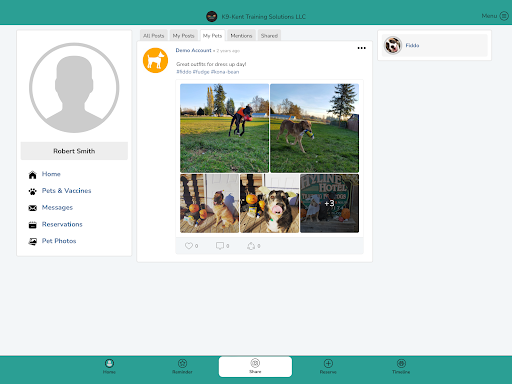
Task: Open the +3 more photos thumbnail
Action: pos(329,203)
